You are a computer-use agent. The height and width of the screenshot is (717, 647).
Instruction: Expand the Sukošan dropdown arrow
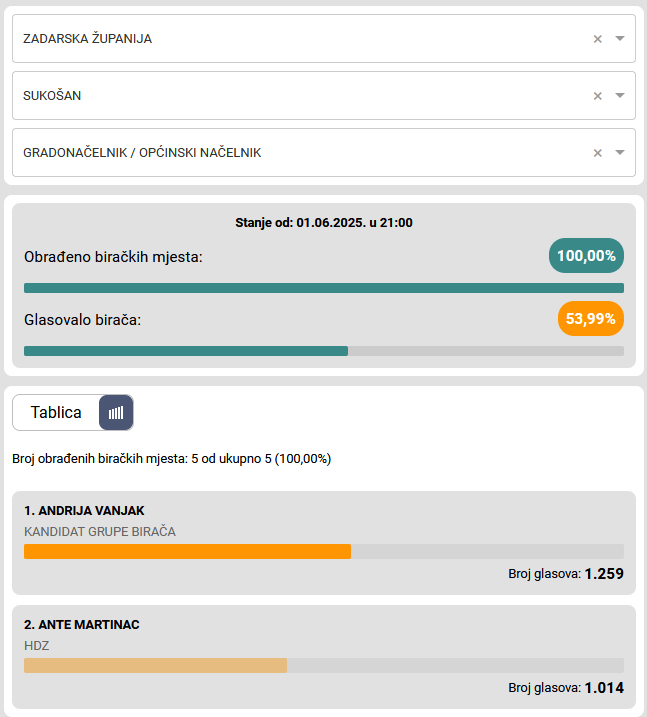620,96
